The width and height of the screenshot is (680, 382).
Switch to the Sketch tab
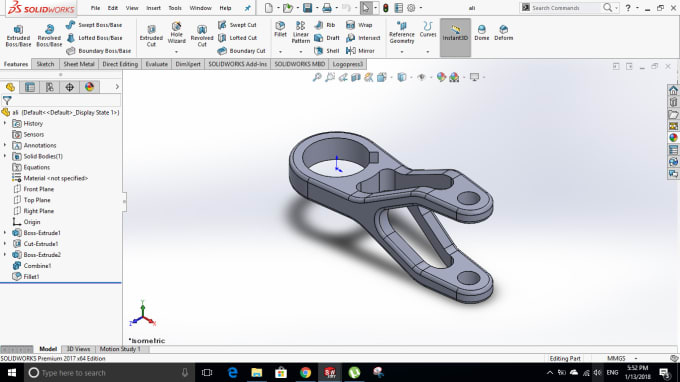(45, 64)
